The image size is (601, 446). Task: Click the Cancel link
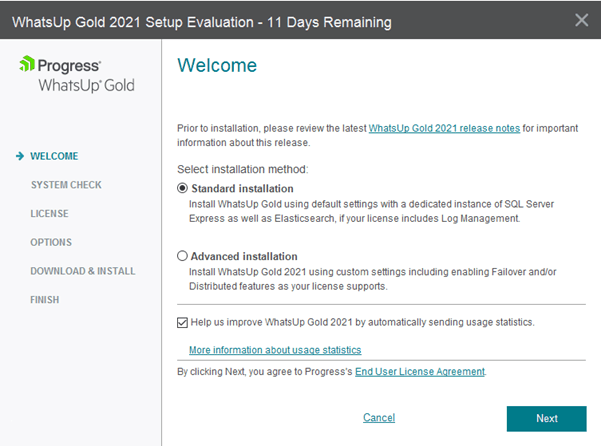pos(379,418)
